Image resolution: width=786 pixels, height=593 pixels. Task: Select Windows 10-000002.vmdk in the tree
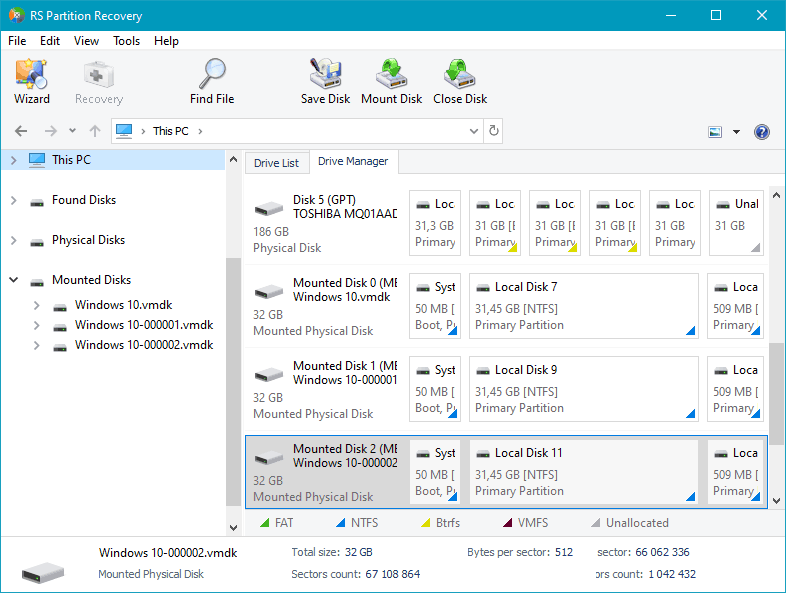tap(144, 345)
